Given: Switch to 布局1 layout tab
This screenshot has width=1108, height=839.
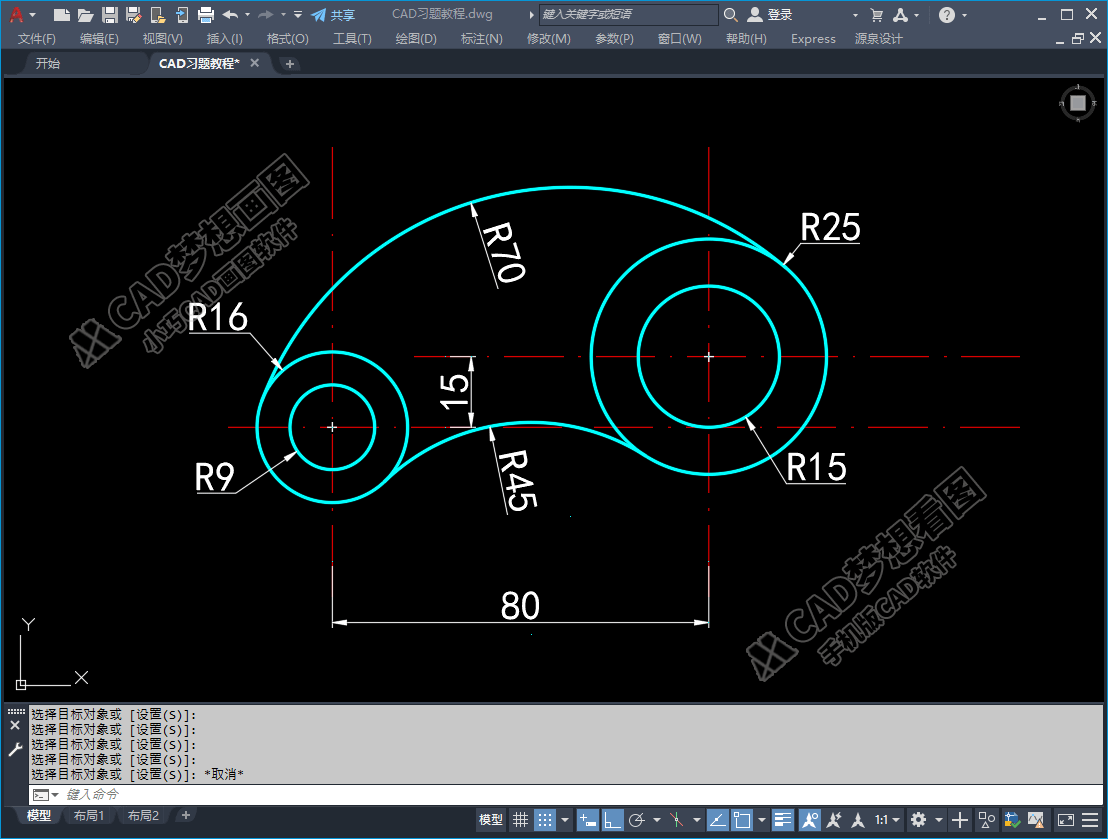Looking at the screenshot, I should 89,816.
